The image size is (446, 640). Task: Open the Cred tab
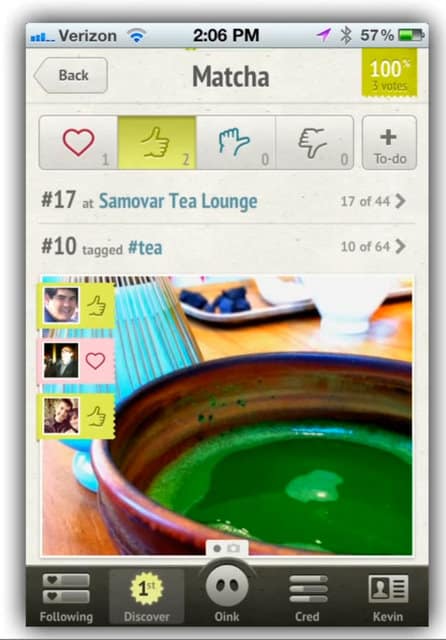click(308, 598)
